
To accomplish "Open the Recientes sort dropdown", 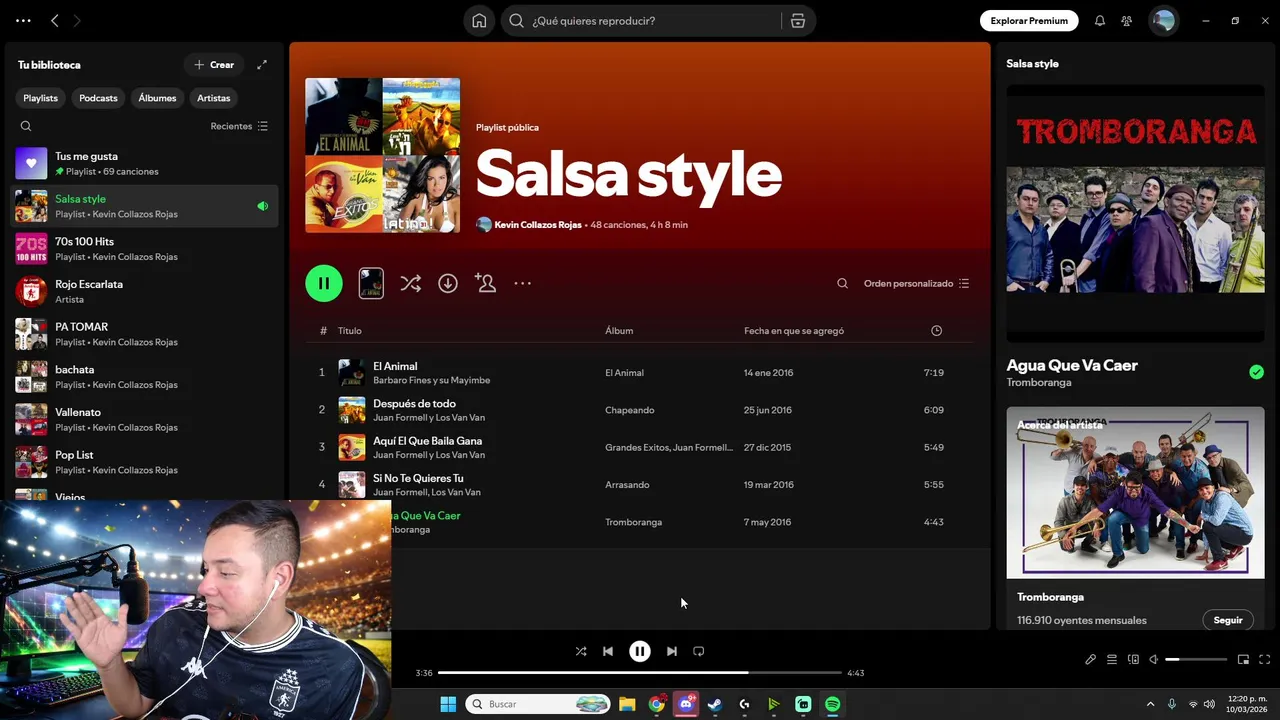I will (x=239, y=126).
